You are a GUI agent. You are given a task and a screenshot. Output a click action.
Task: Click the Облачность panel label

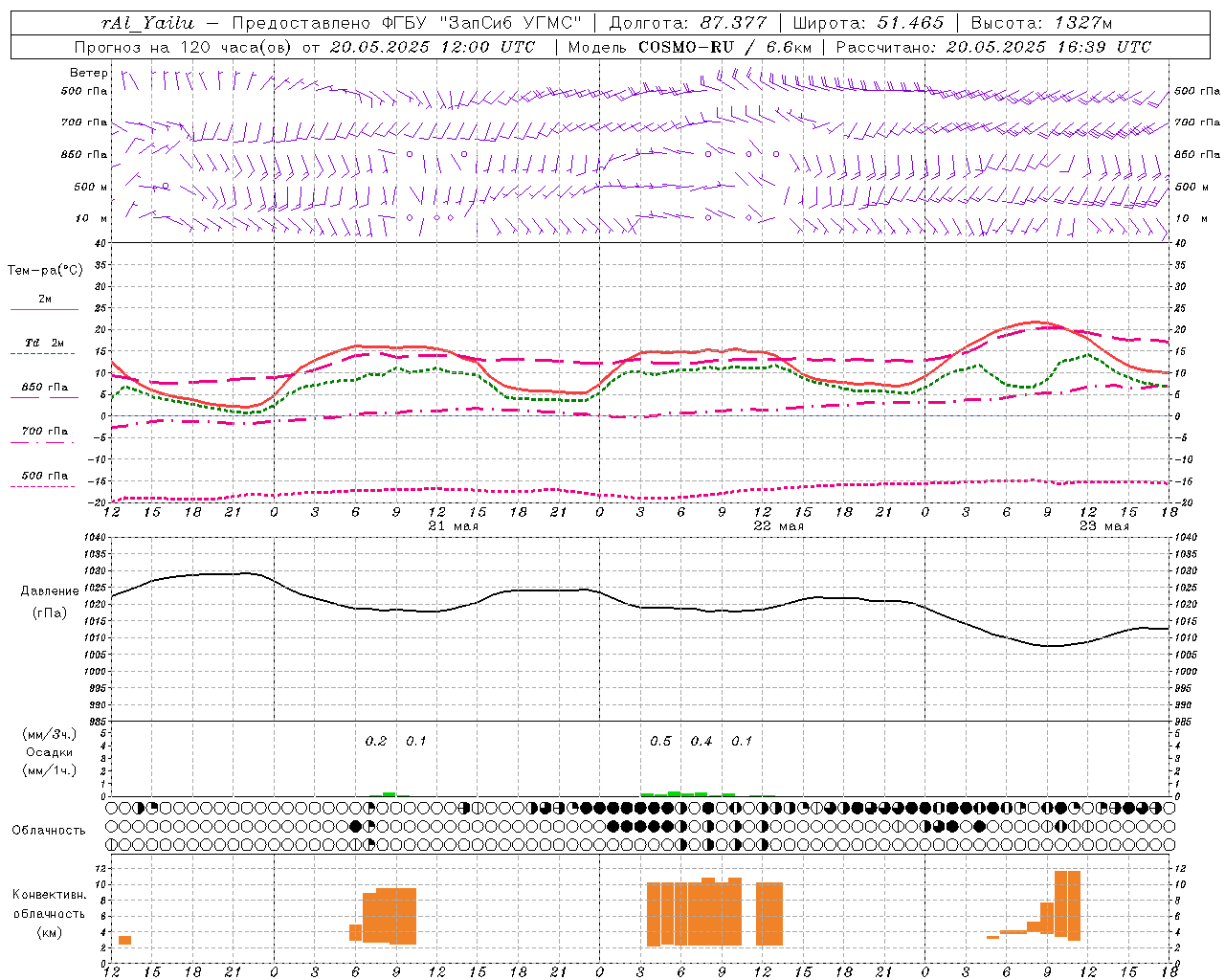(49, 831)
